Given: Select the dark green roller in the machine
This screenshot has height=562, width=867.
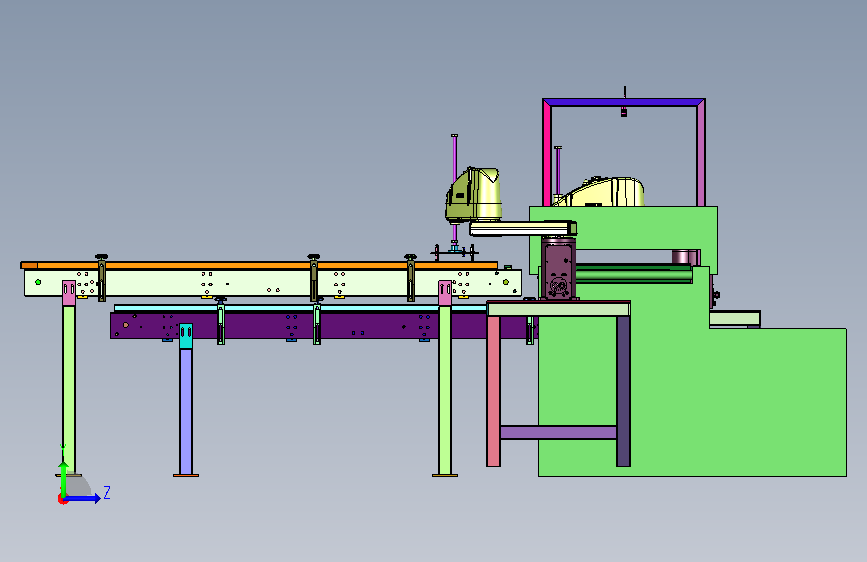Looking at the screenshot, I should coord(634,274).
